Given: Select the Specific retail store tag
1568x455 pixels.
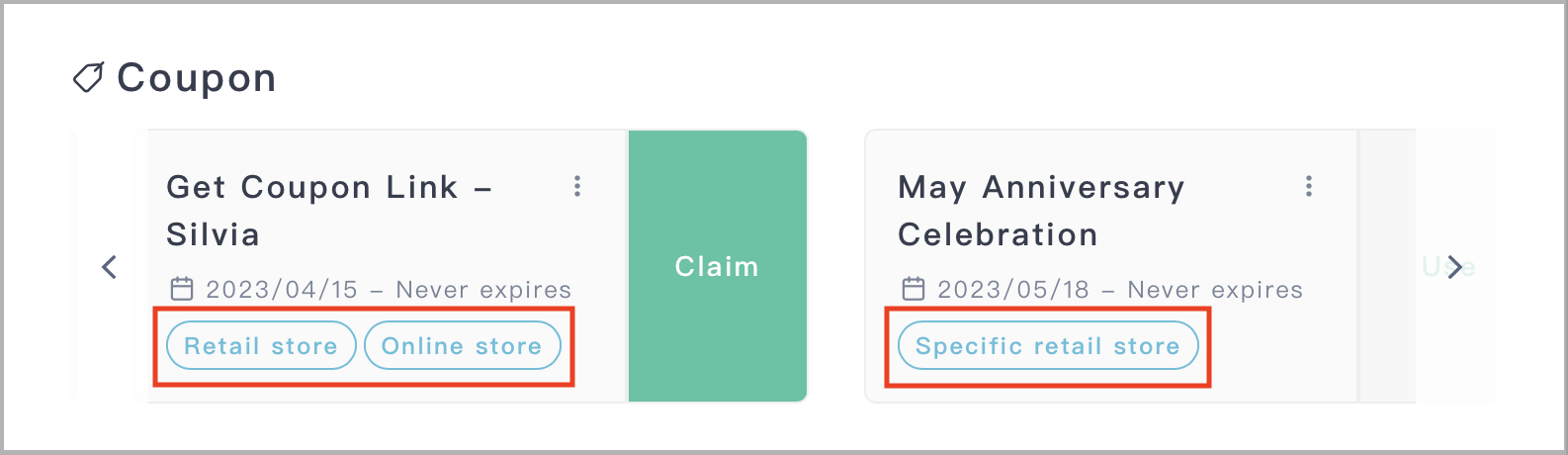Looking at the screenshot, I should 1048,346.
